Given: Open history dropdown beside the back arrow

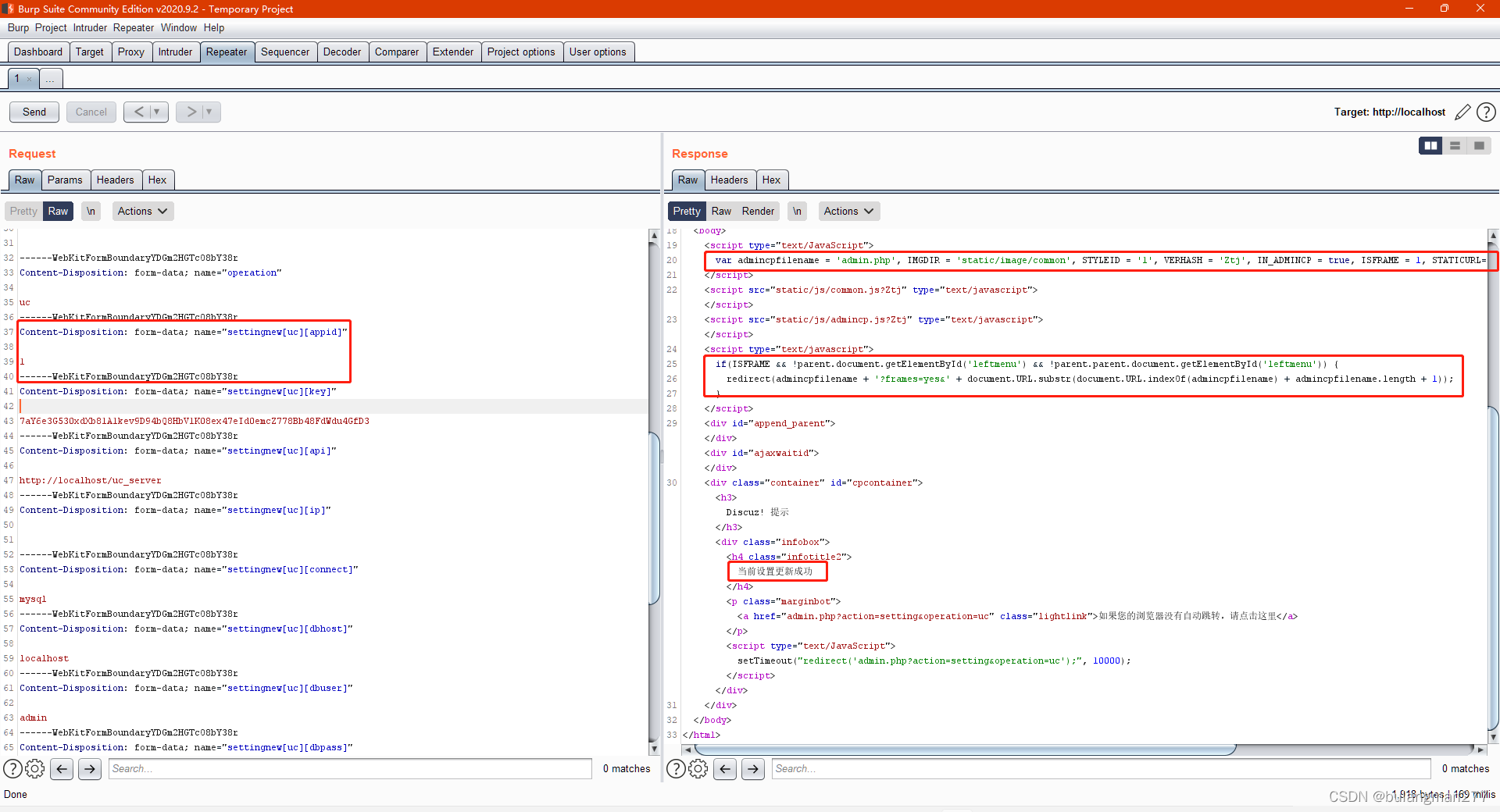Looking at the screenshot, I should [x=158, y=112].
